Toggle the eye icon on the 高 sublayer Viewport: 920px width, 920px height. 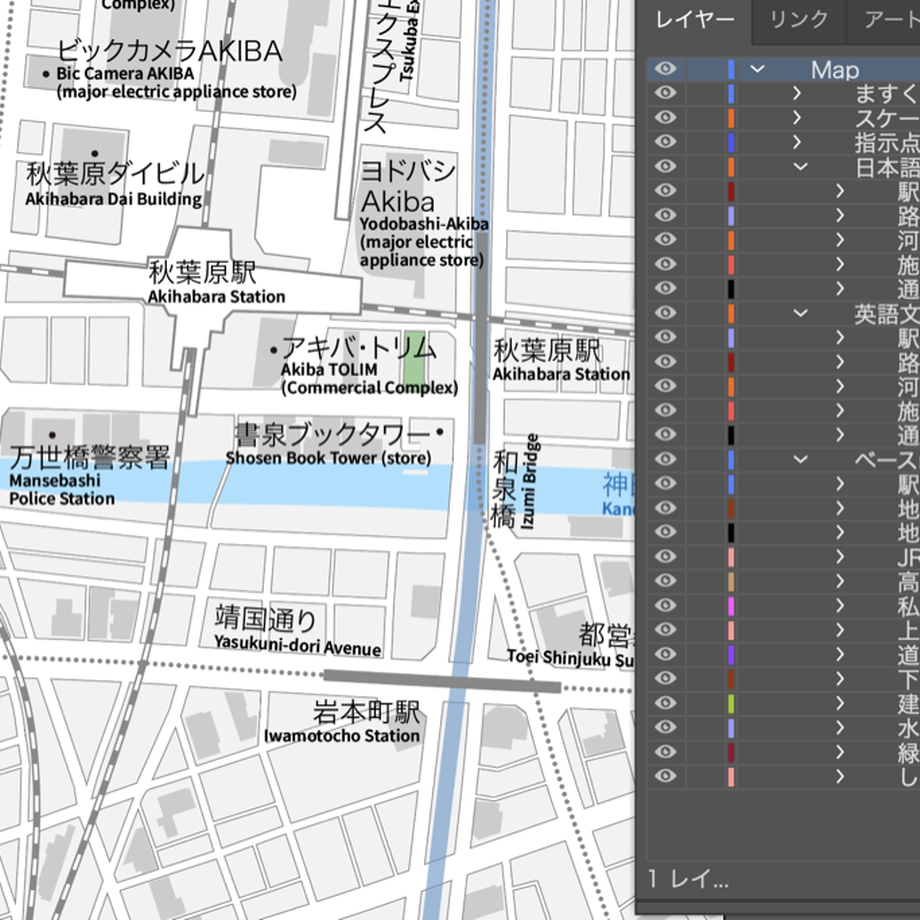pos(665,581)
